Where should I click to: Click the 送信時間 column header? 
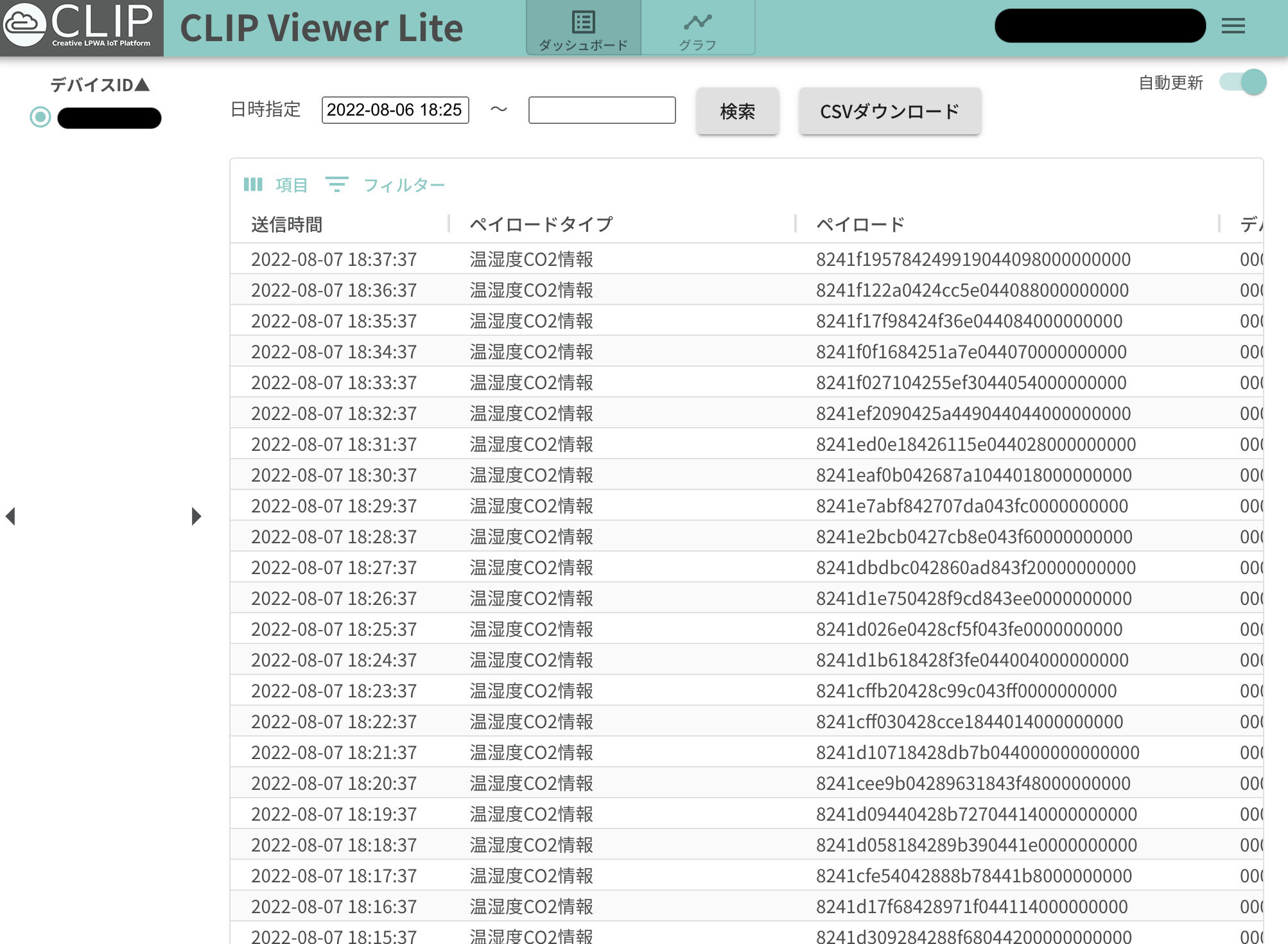[x=286, y=224]
